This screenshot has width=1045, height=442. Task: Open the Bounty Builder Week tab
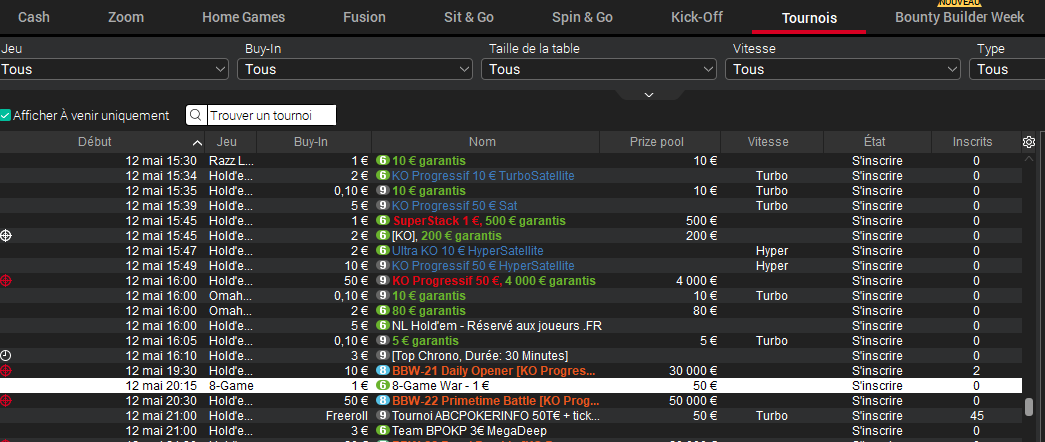point(960,17)
